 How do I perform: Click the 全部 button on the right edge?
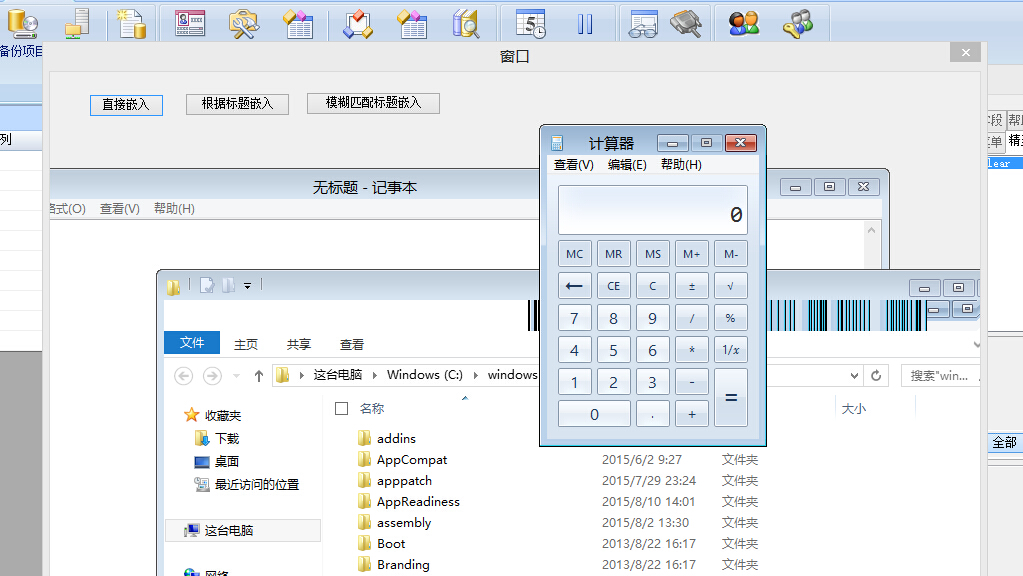pyautogui.click(x=1005, y=442)
